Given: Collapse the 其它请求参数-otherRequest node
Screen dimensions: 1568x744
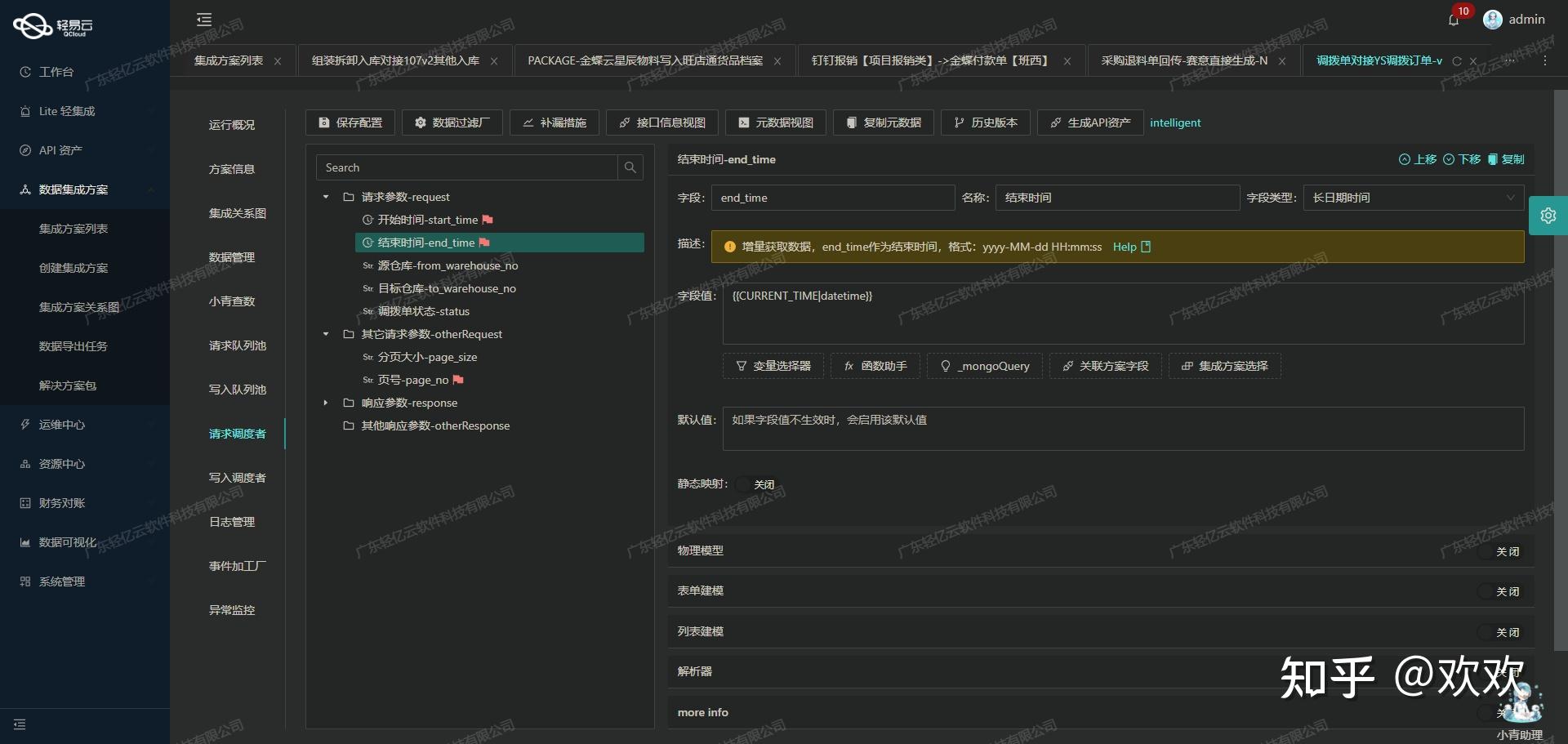Looking at the screenshot, I should coord(325,334).
